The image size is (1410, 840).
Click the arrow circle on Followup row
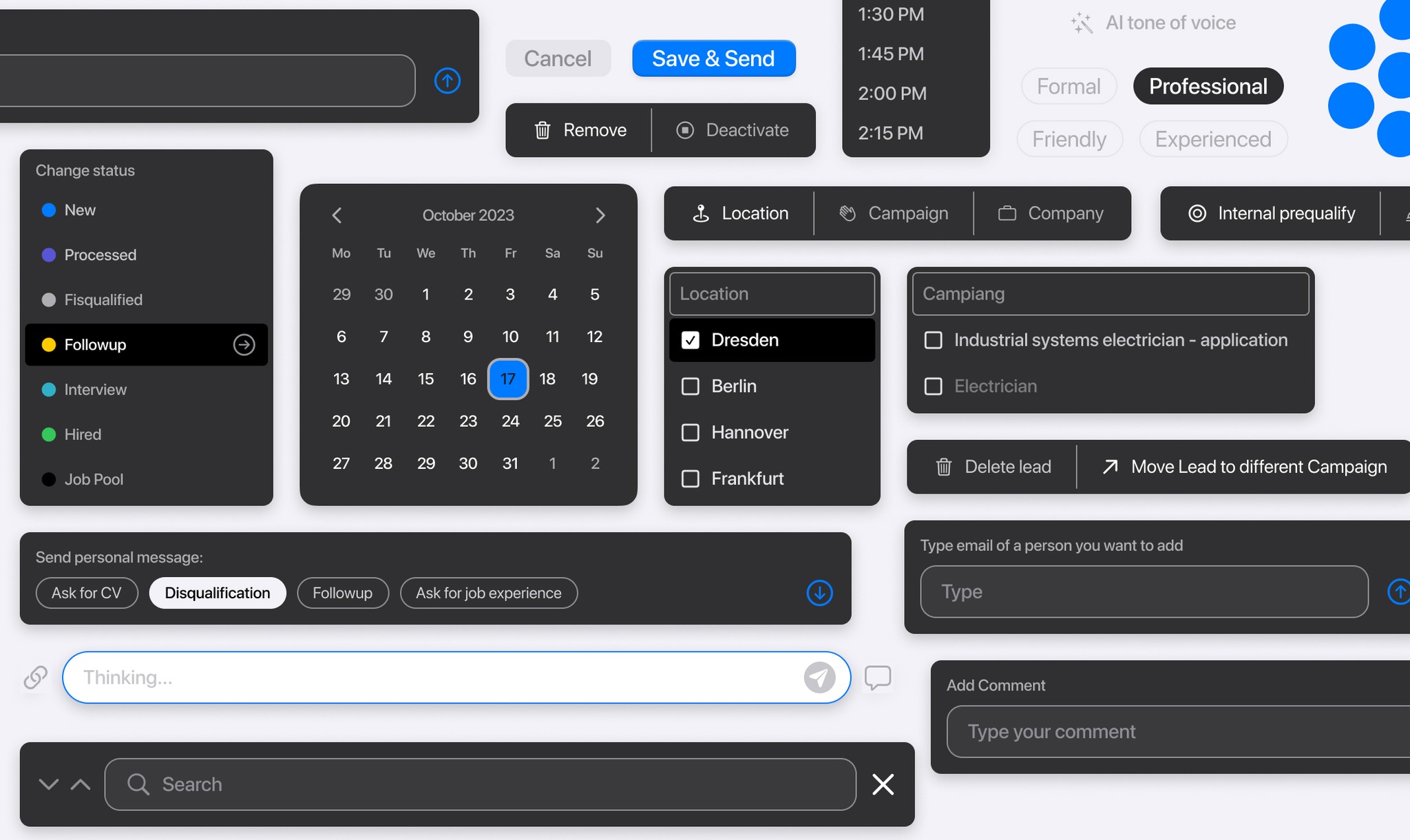(x=244, y=344)
